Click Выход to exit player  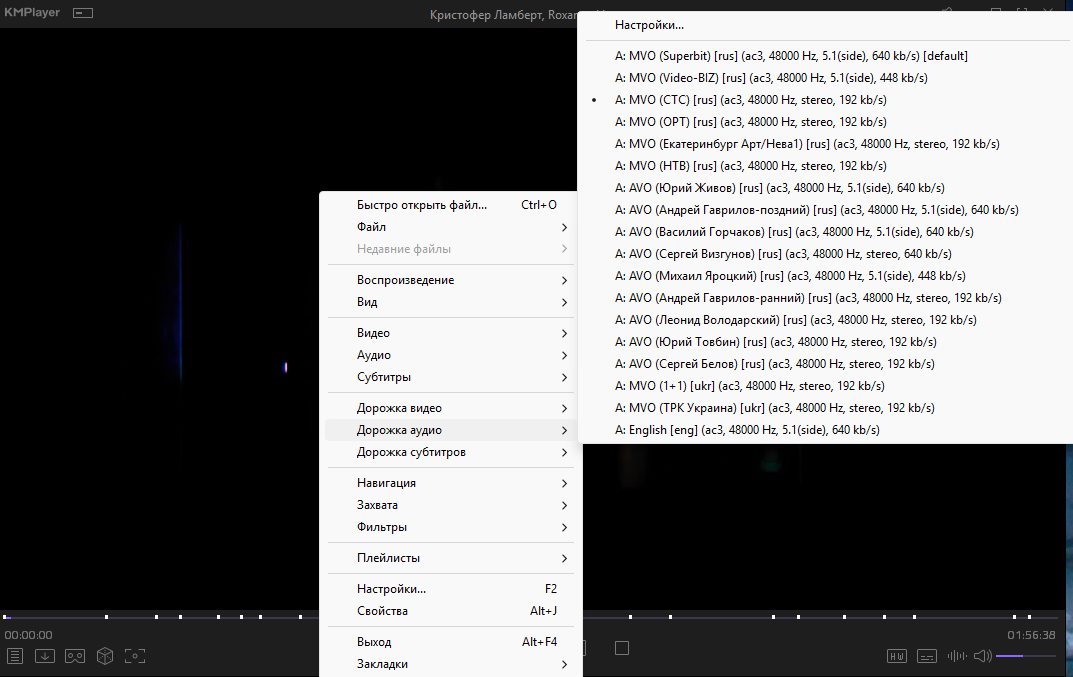tap(451, 641)
